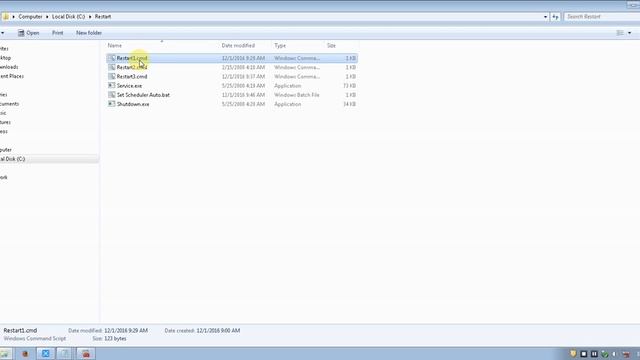
Task: Click the green tray icon
Action: 604,354
